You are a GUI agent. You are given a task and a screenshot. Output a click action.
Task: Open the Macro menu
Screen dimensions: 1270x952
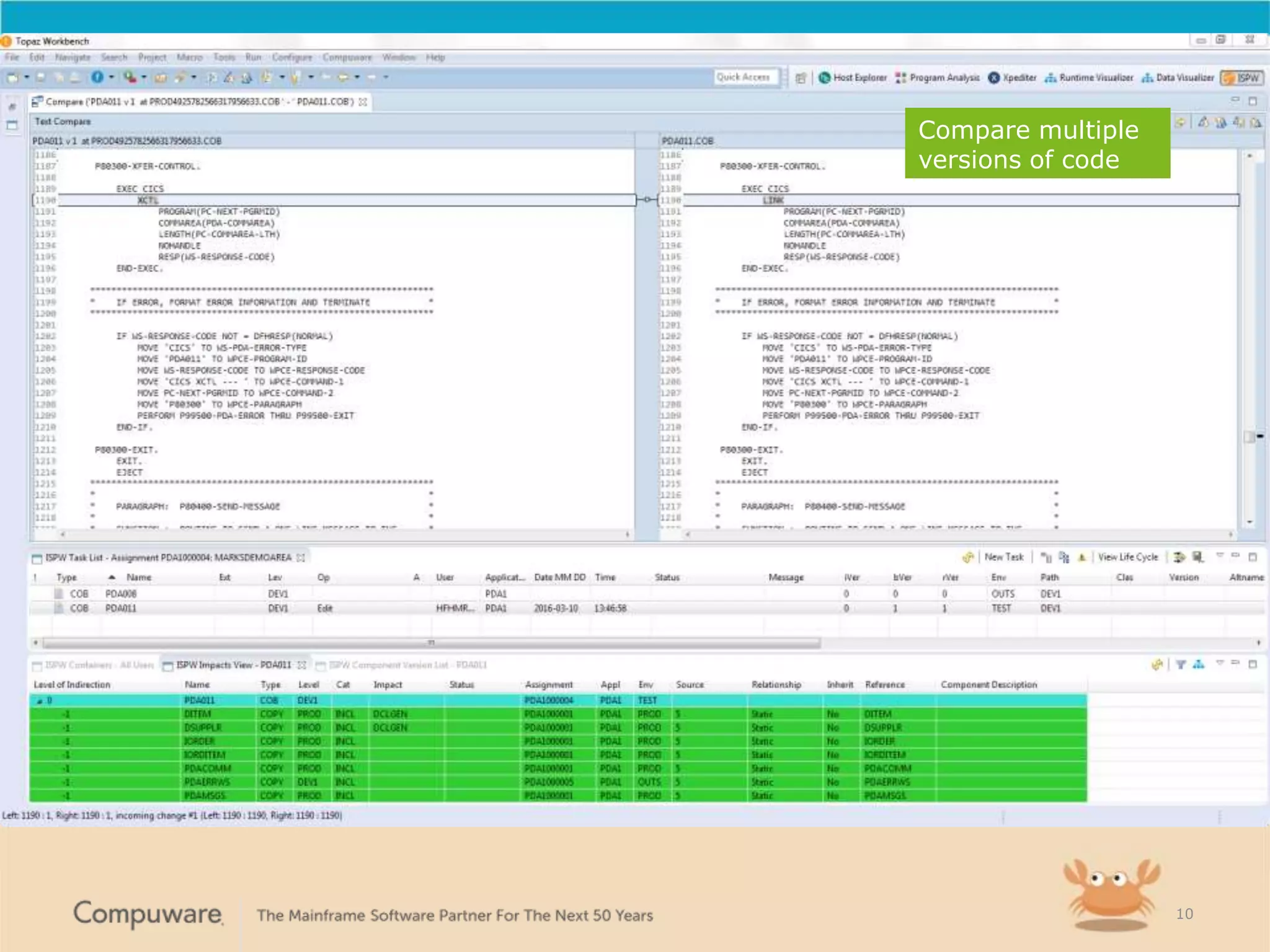[189, 57]
